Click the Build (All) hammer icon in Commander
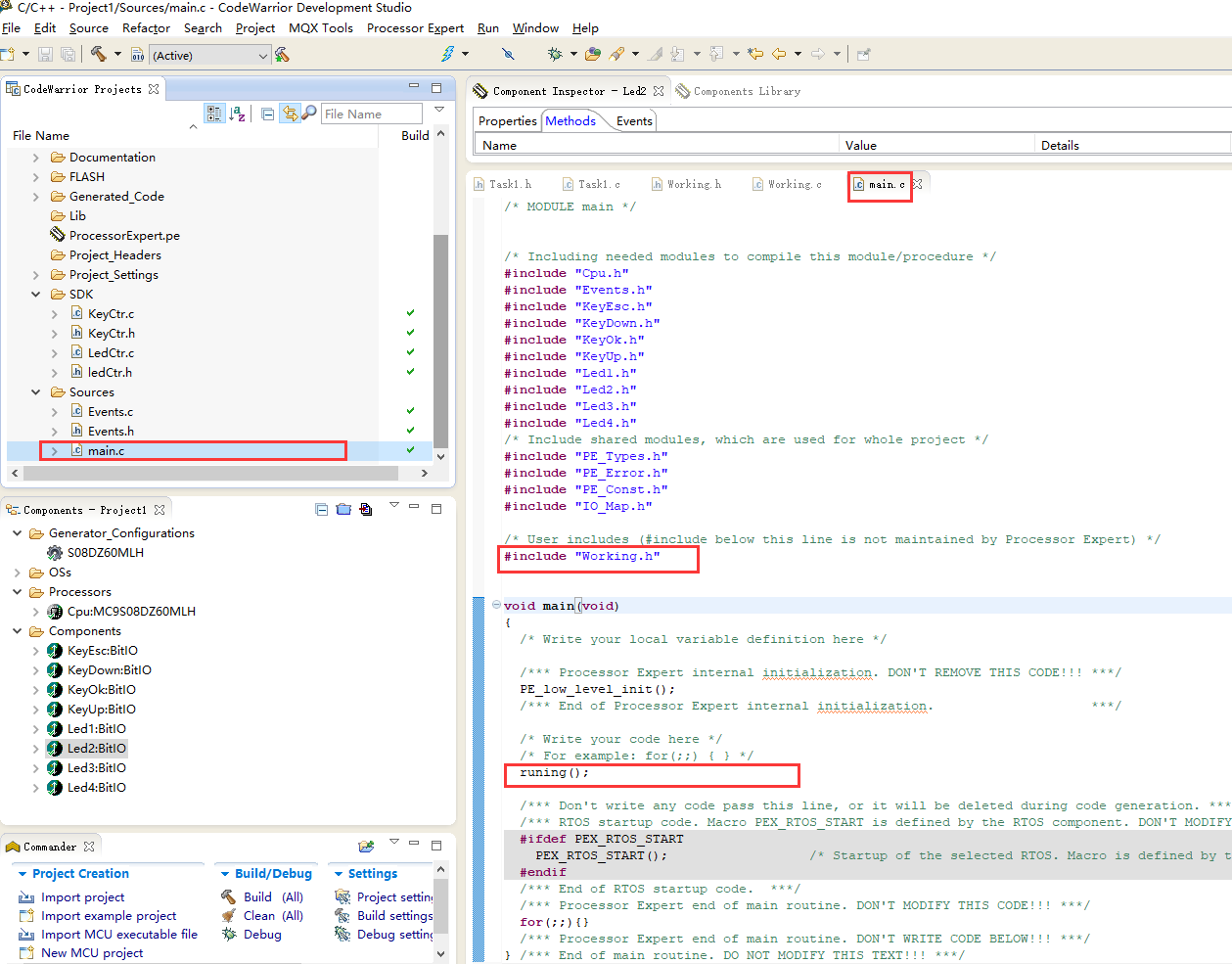This screenshot has height=964, width=1232. coord(229,896)
